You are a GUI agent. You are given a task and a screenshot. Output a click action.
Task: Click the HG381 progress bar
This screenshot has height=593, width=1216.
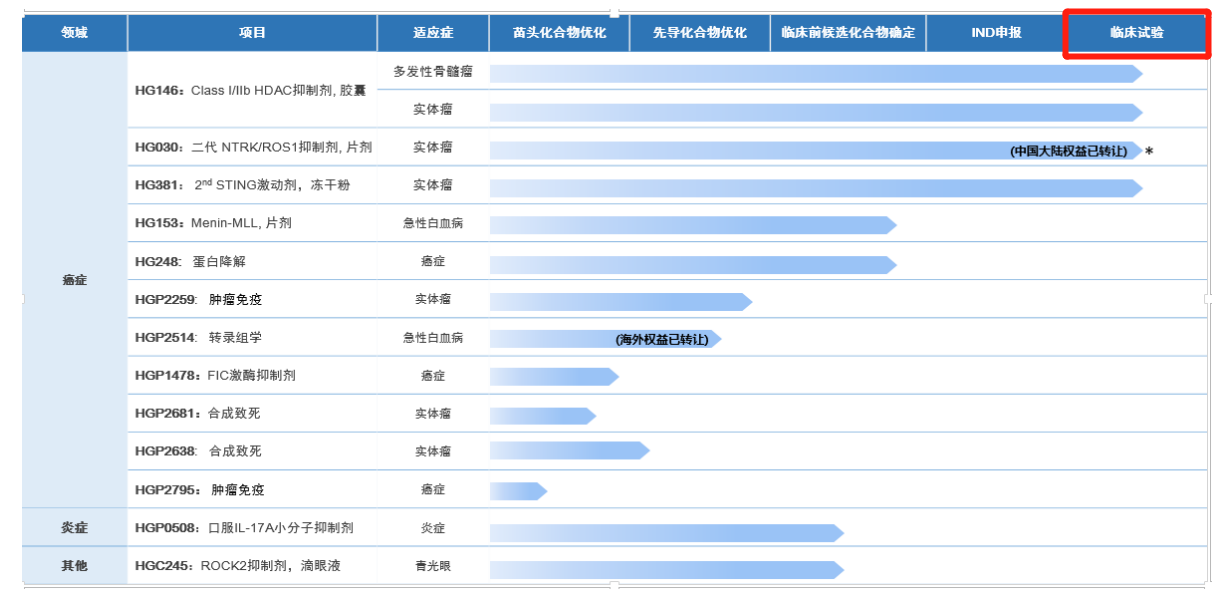pos(816,188)
